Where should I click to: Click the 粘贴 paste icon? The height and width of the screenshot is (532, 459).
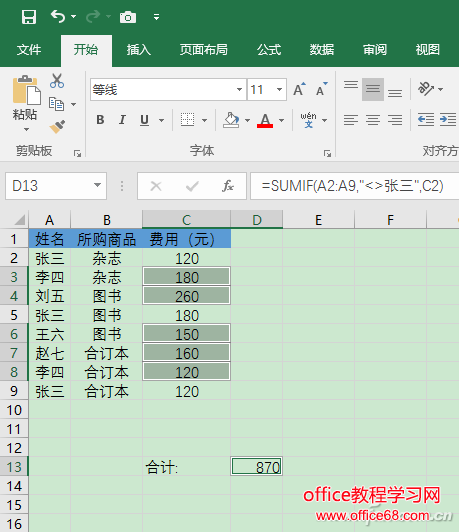(26, 90)
